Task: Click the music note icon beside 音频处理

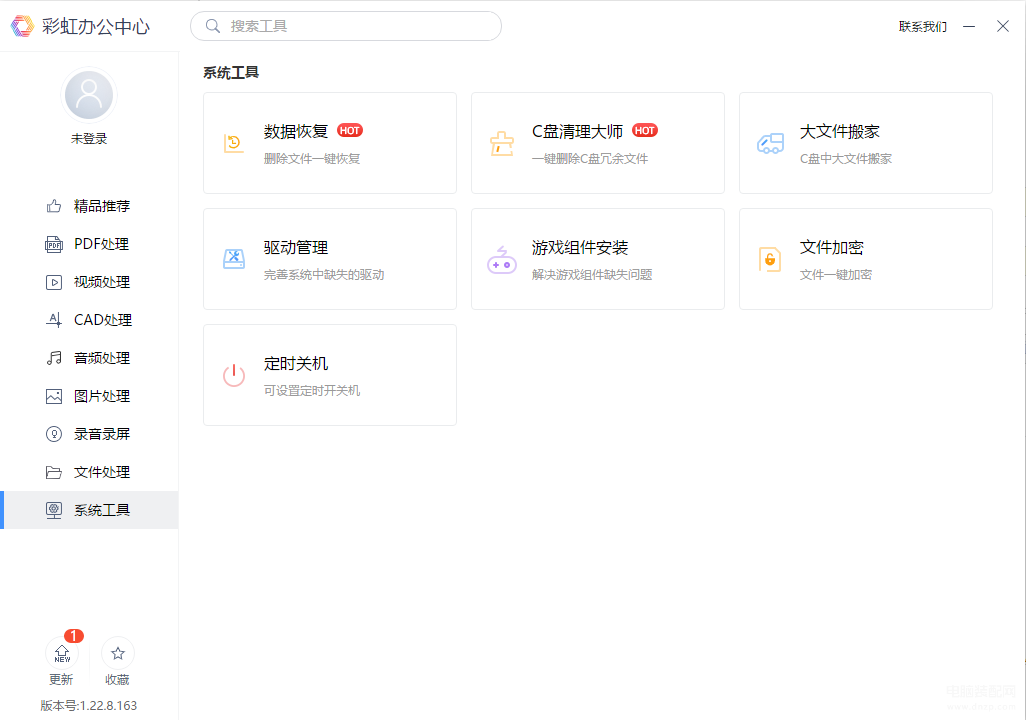Action: click(54, 358)
